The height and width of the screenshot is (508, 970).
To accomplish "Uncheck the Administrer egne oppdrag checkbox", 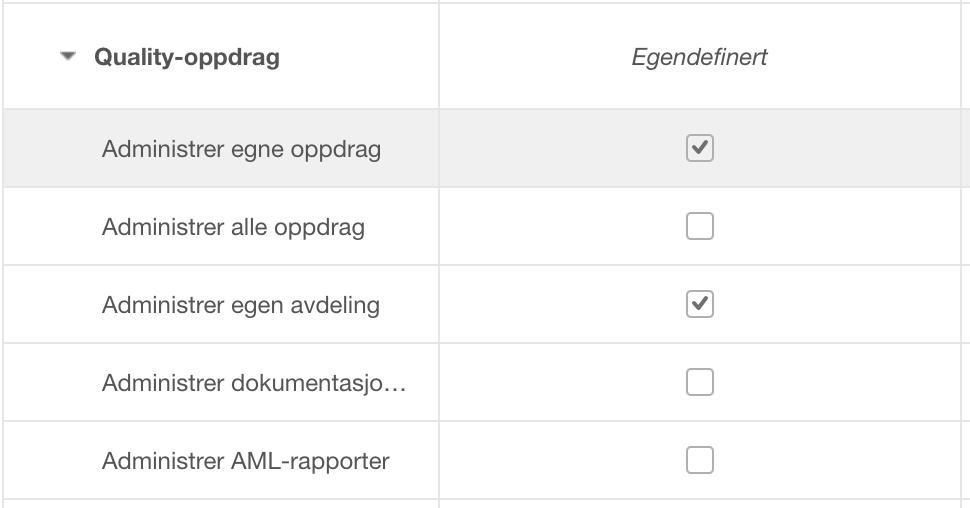I will coord(699,149).
